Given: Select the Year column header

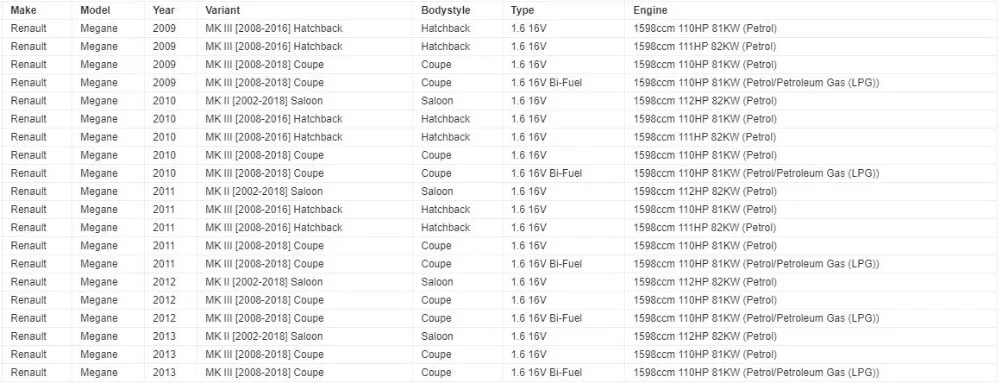Looking at the screenshot, I should point(164,10).
